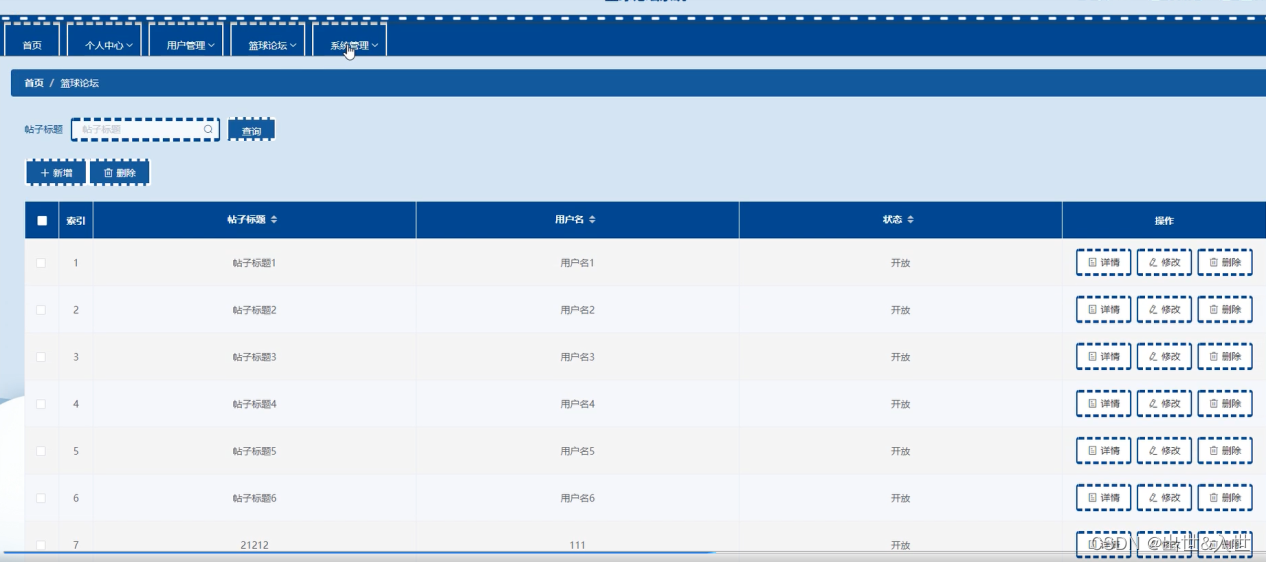
Task: Click the cell 帖子标题5
Action: pos(254,451)
